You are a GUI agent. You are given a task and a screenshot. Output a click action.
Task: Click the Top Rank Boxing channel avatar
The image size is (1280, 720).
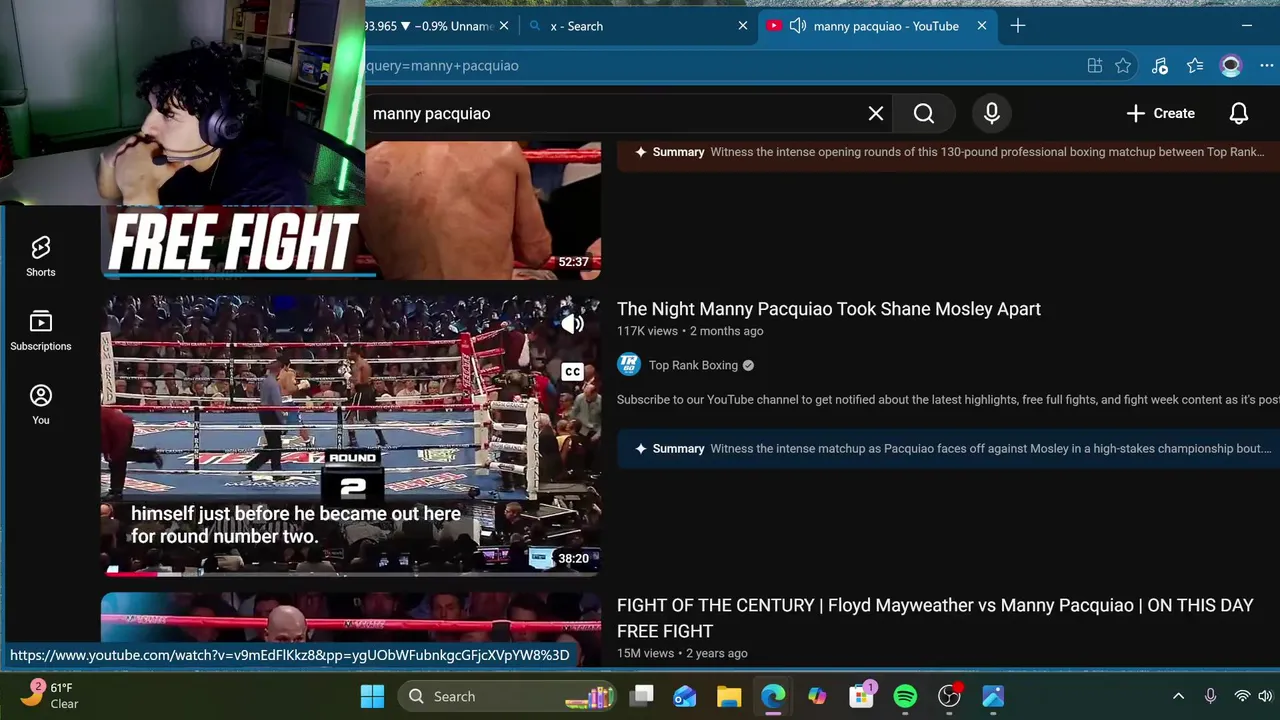click(629, 365)
